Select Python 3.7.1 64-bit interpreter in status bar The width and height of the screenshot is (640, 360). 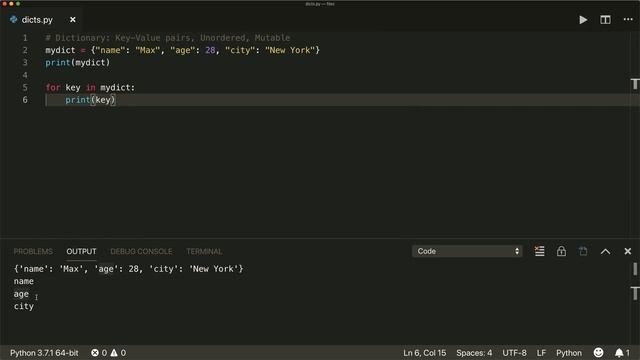44,353
